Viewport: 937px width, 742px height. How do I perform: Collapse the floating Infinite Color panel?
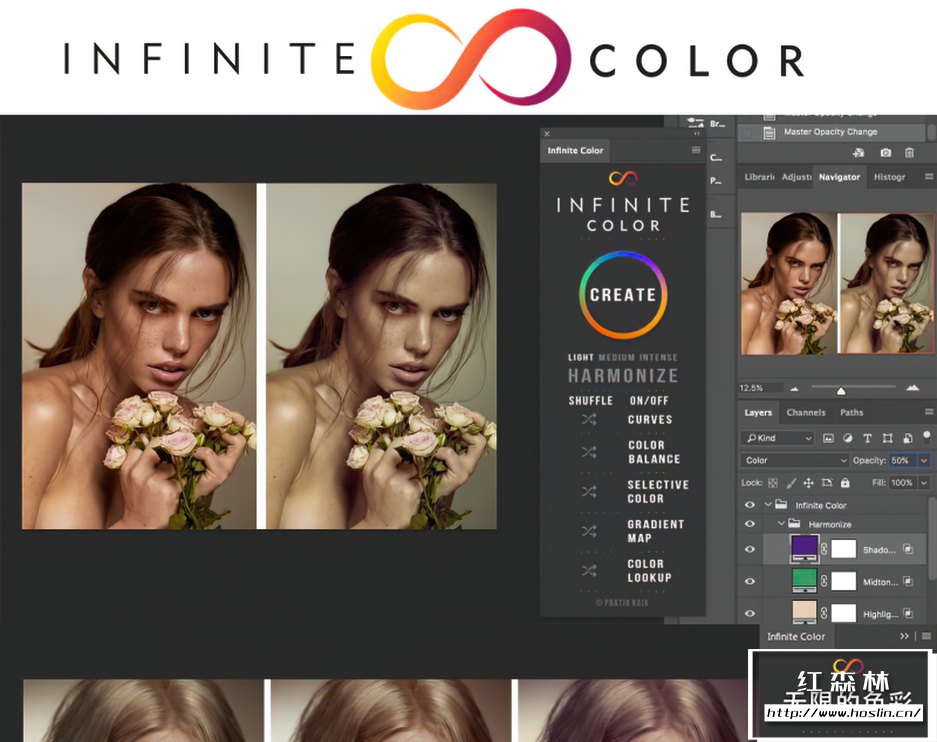point(696,134)
